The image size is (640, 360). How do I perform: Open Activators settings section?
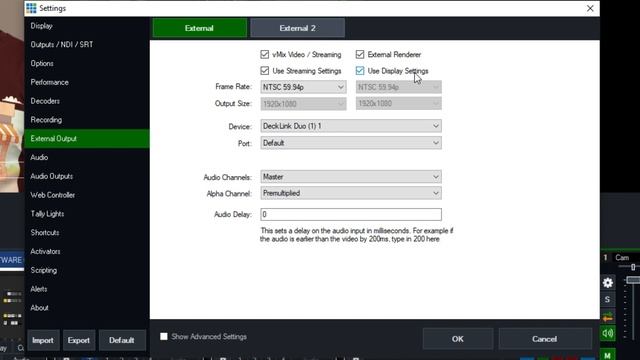pos(87,251)
